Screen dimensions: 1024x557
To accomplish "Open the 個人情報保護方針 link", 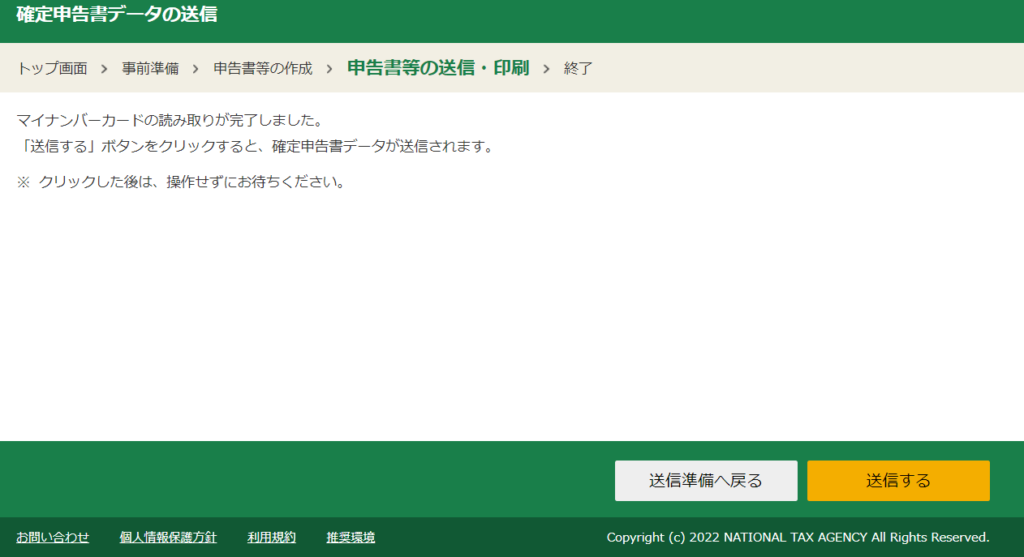I will [x=168, y=537].
